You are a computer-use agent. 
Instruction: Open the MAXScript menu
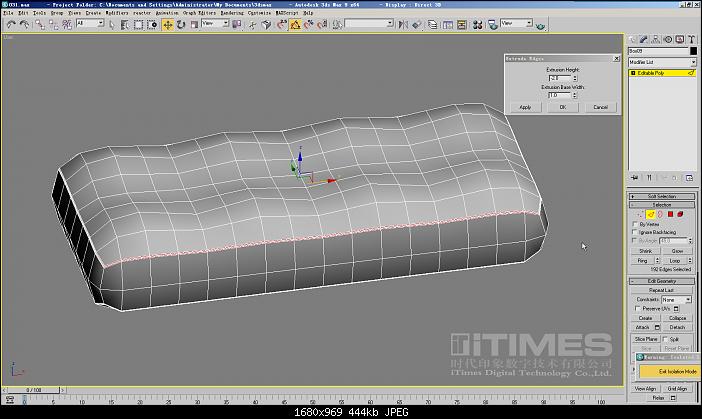tap(287, 13)
